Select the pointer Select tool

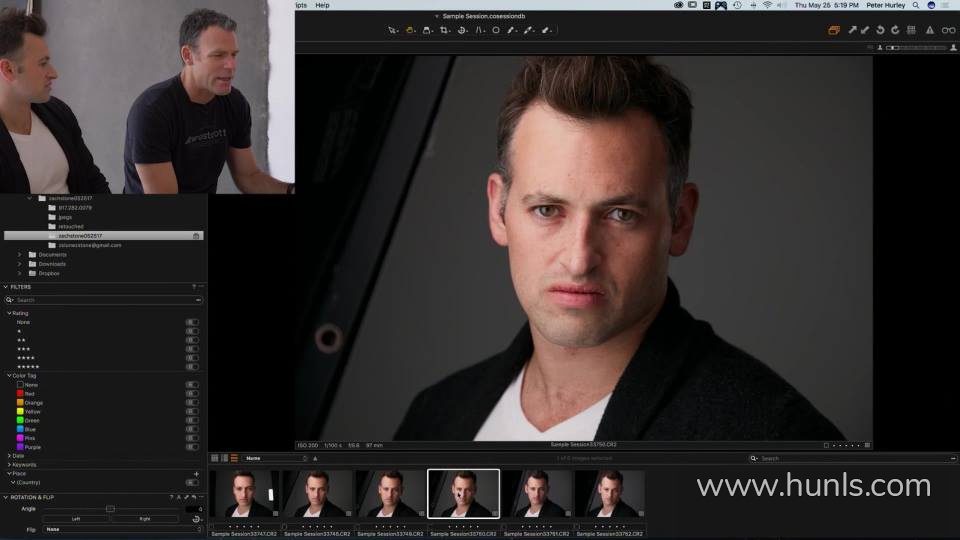pyautogui.click(x=392, y=30)
